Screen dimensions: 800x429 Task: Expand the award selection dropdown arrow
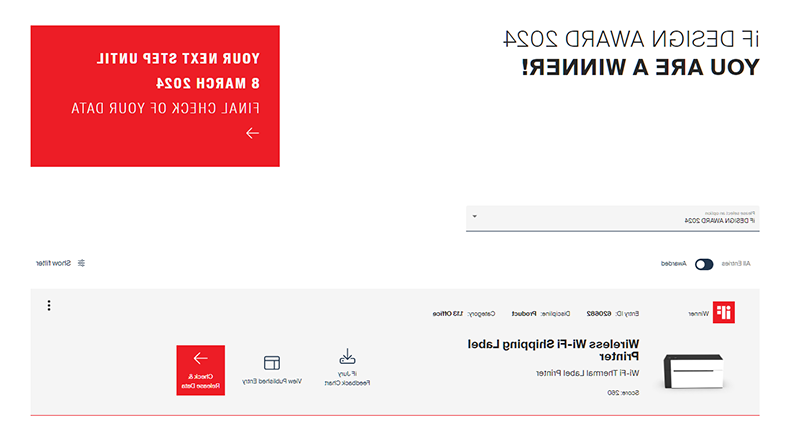(474, 216)
